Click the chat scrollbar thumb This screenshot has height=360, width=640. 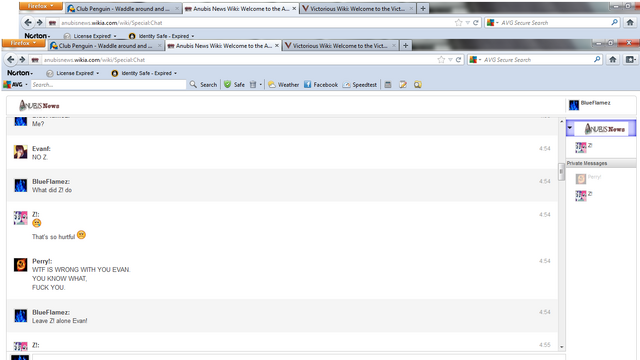point(562,171)
